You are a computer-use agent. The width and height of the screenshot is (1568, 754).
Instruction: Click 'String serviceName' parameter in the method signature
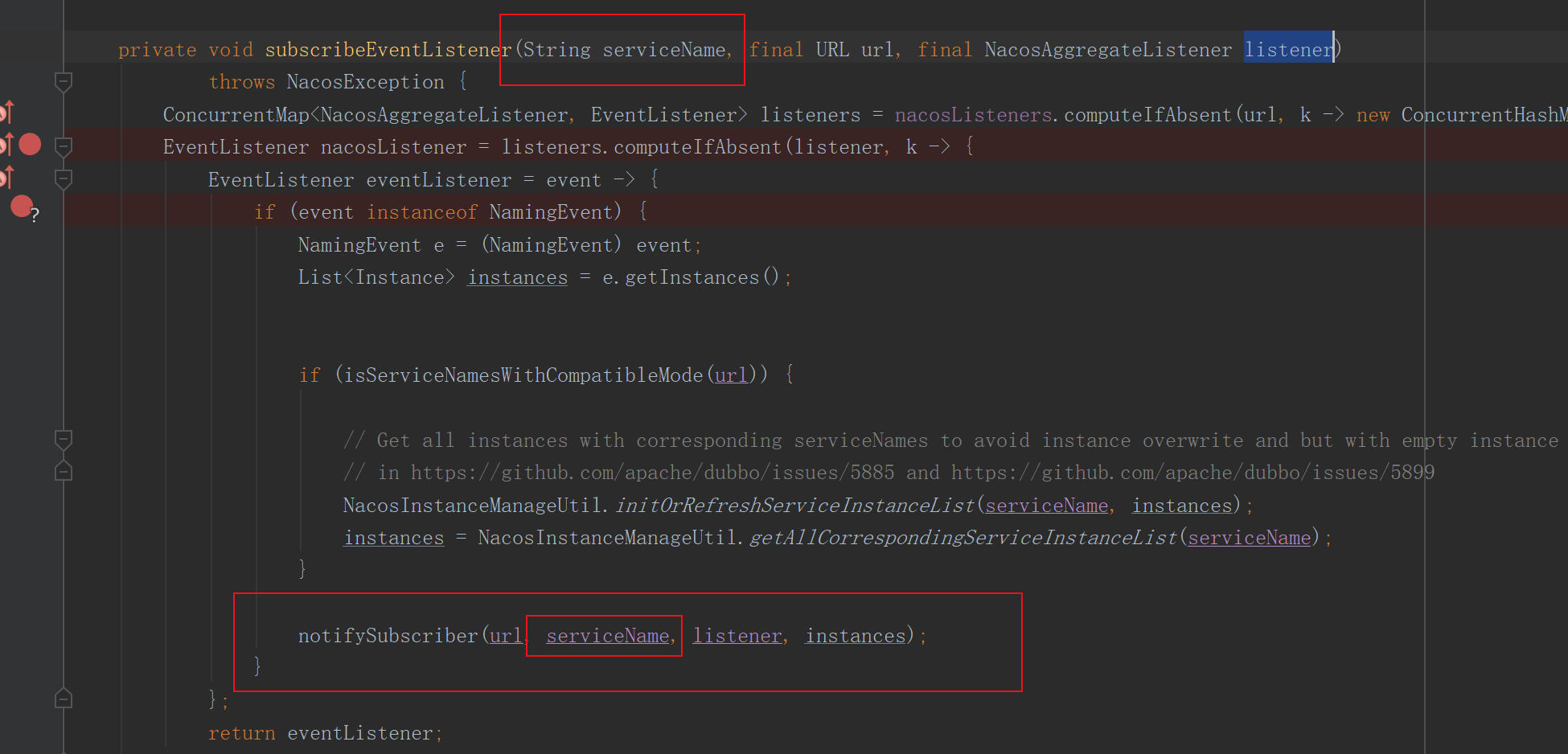coord(624,50)
